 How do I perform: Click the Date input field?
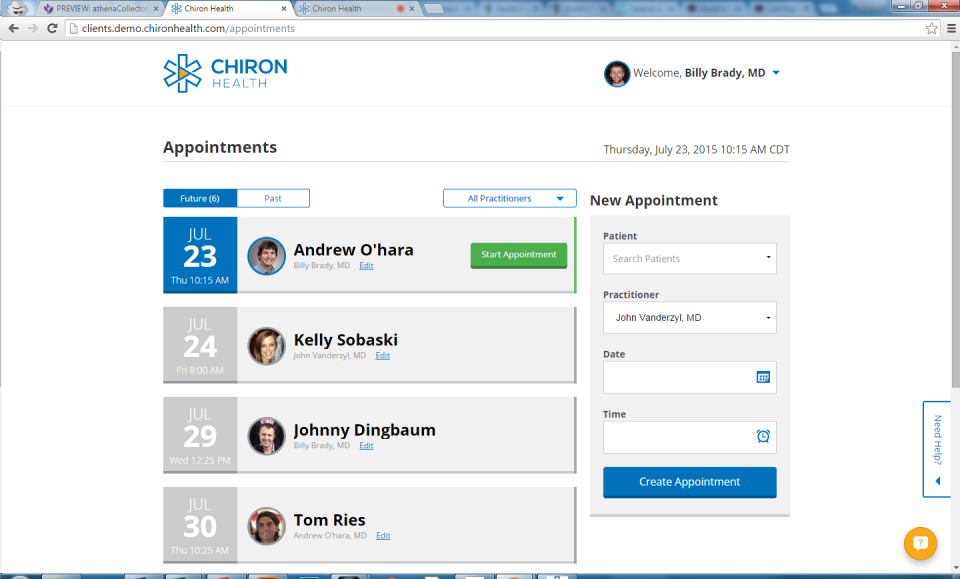coord(689,377)
